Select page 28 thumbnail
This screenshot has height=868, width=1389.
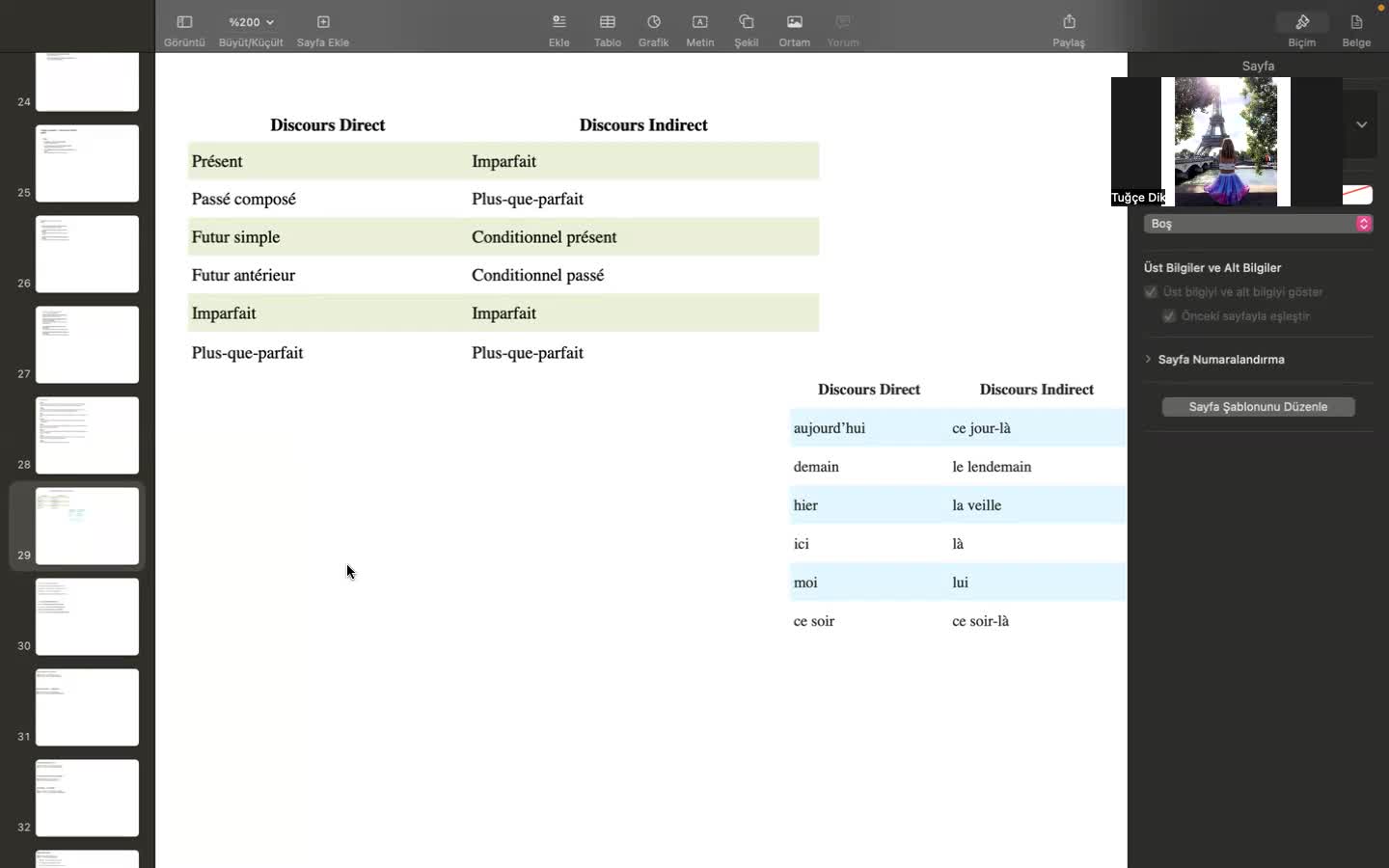point(87,435)
